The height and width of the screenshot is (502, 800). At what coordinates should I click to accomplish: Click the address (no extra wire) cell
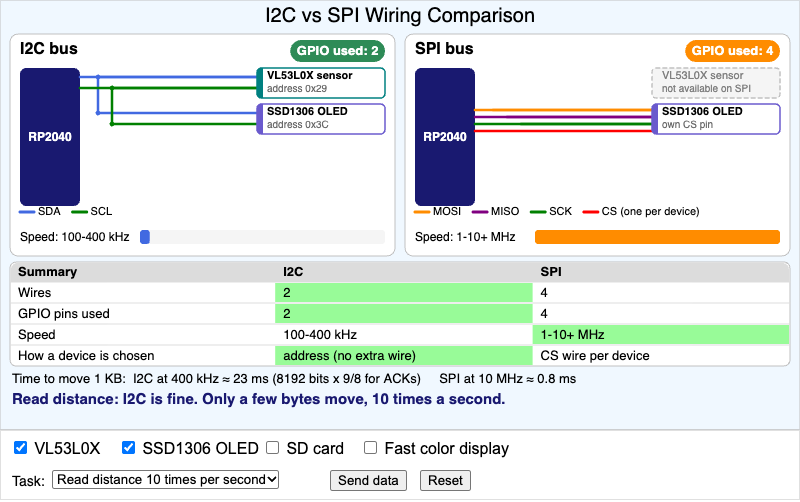coord(404,356)
